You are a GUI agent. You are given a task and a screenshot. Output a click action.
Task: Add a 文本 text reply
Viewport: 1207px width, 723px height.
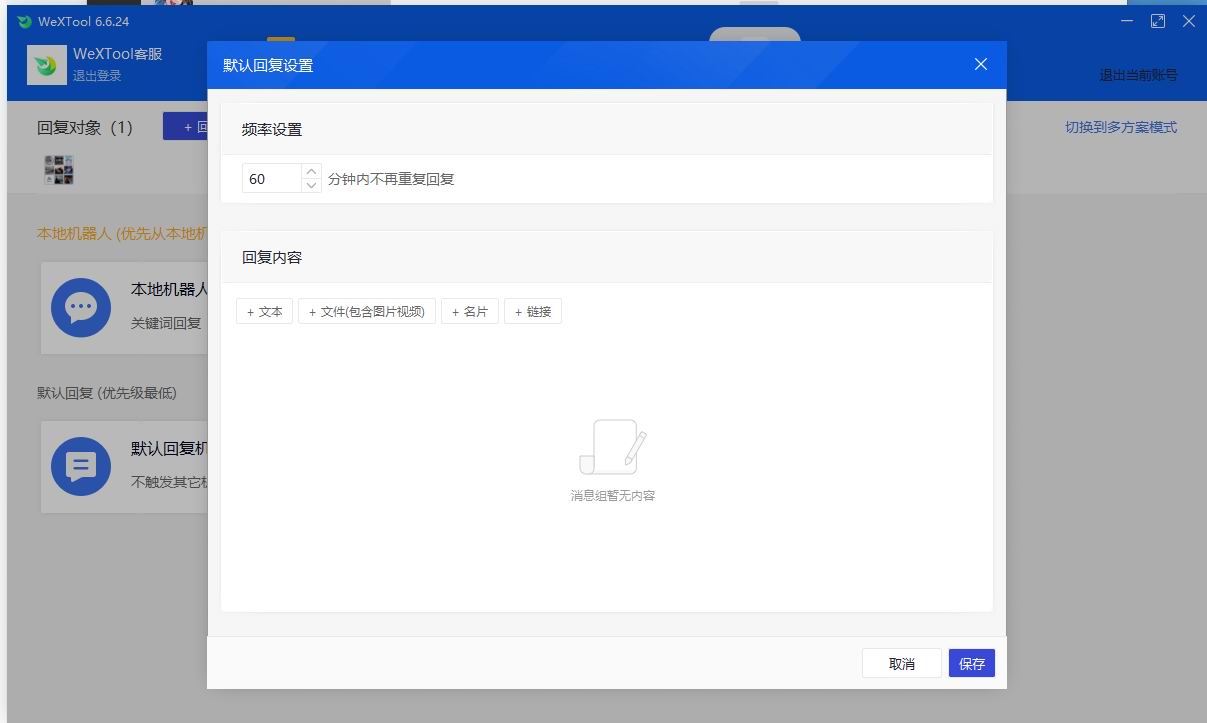pos(265,312)
